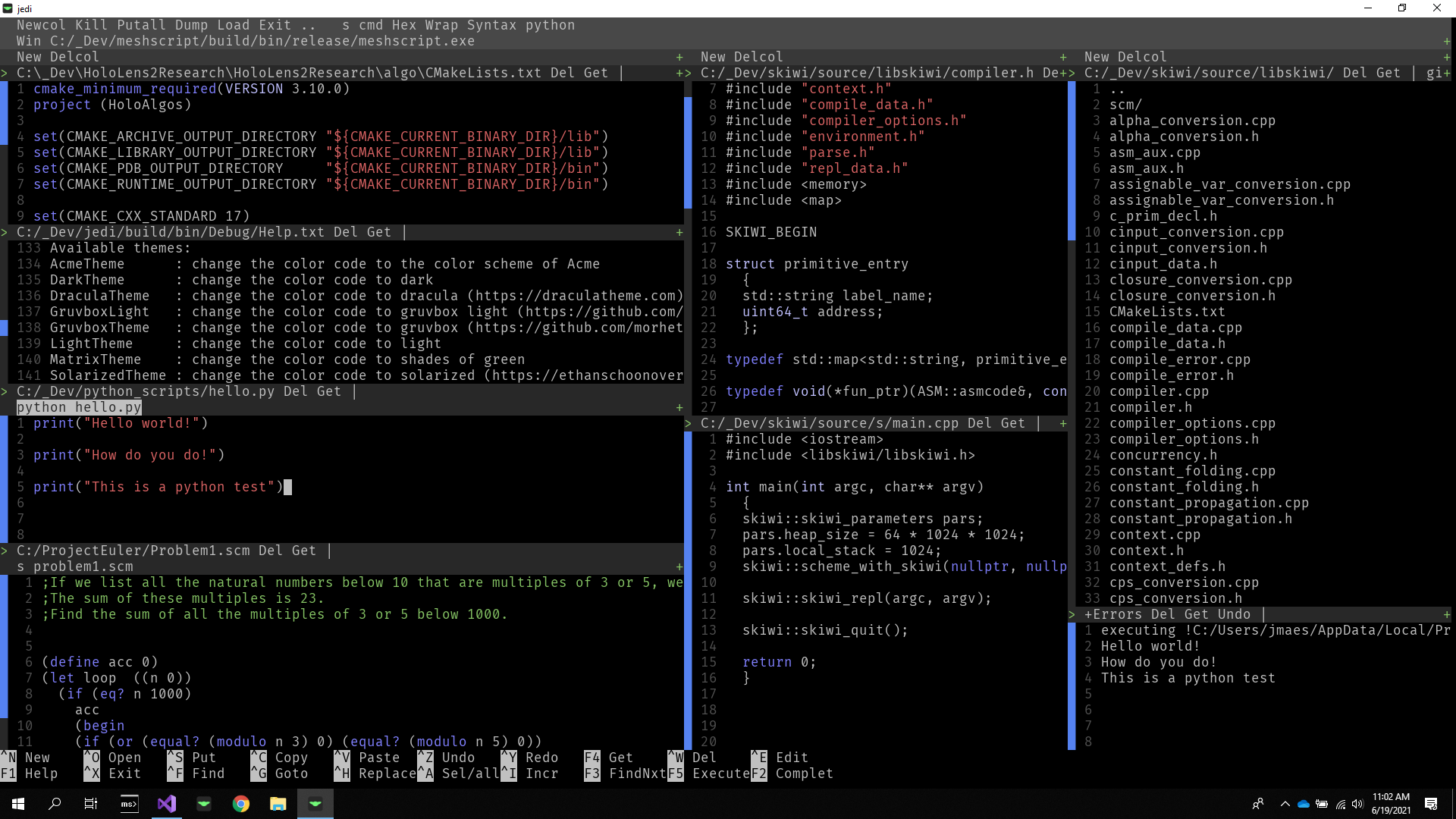Image resolution: width=1456 pixels, height=819 pixels.
Task: Open the msys terminal taskbar icon
Action: 130,804
